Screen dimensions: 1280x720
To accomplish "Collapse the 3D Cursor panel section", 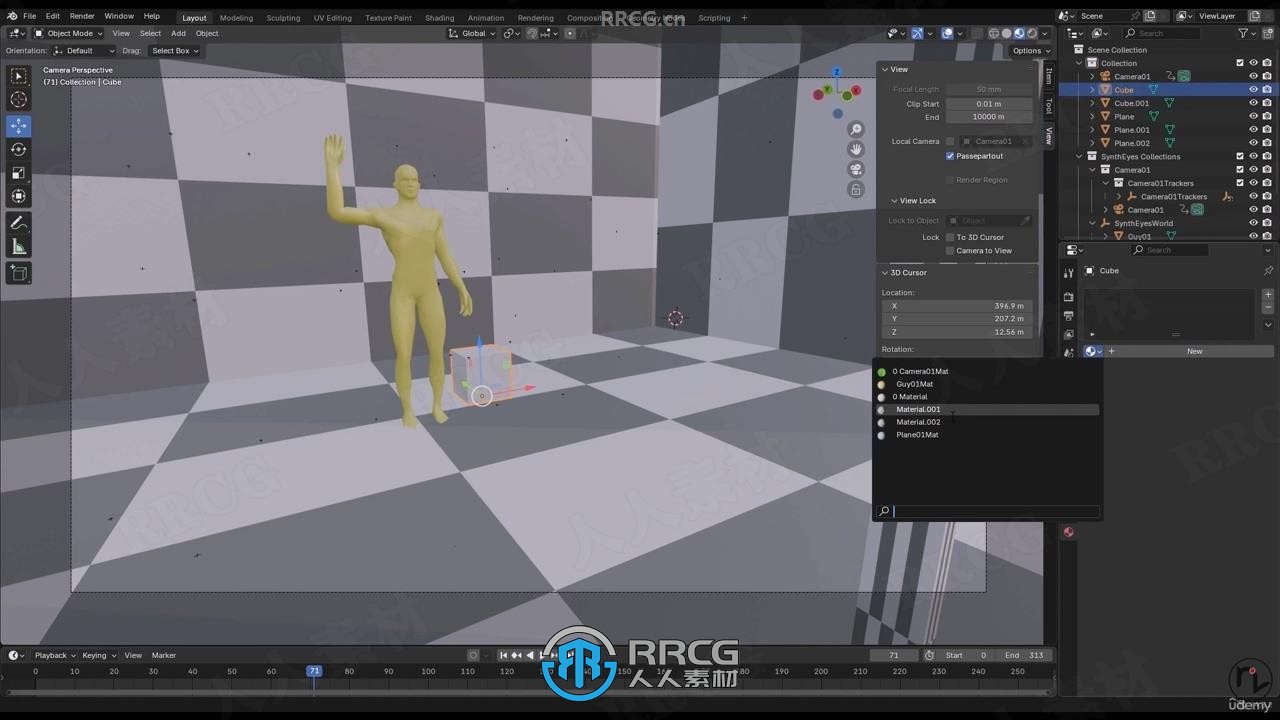I will pyautogui.click(x=885, y=272).
